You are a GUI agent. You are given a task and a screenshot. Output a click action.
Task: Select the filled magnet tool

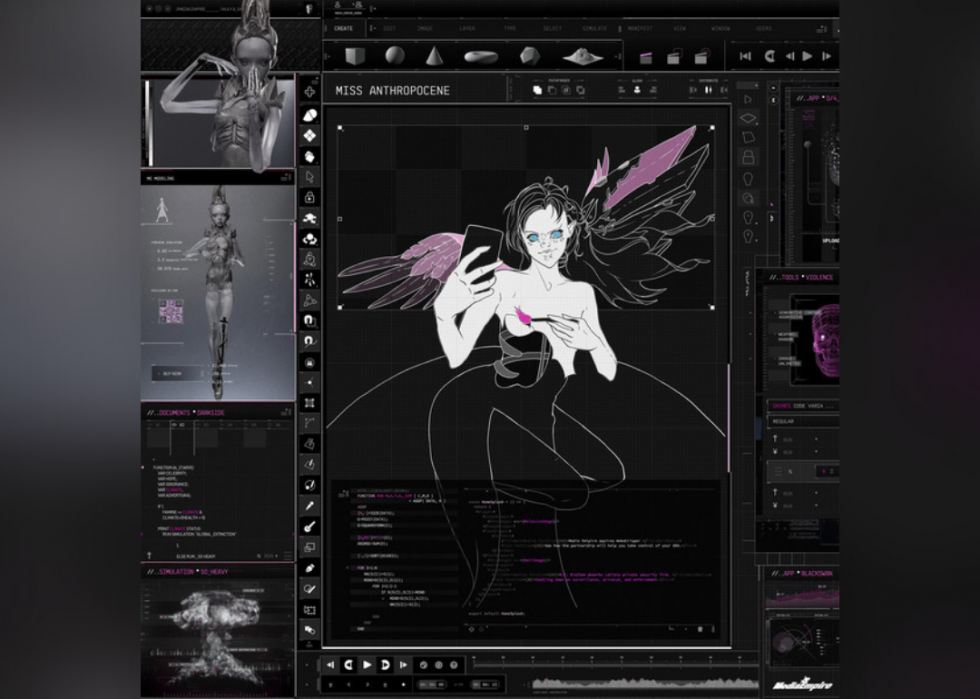point(309,321)
